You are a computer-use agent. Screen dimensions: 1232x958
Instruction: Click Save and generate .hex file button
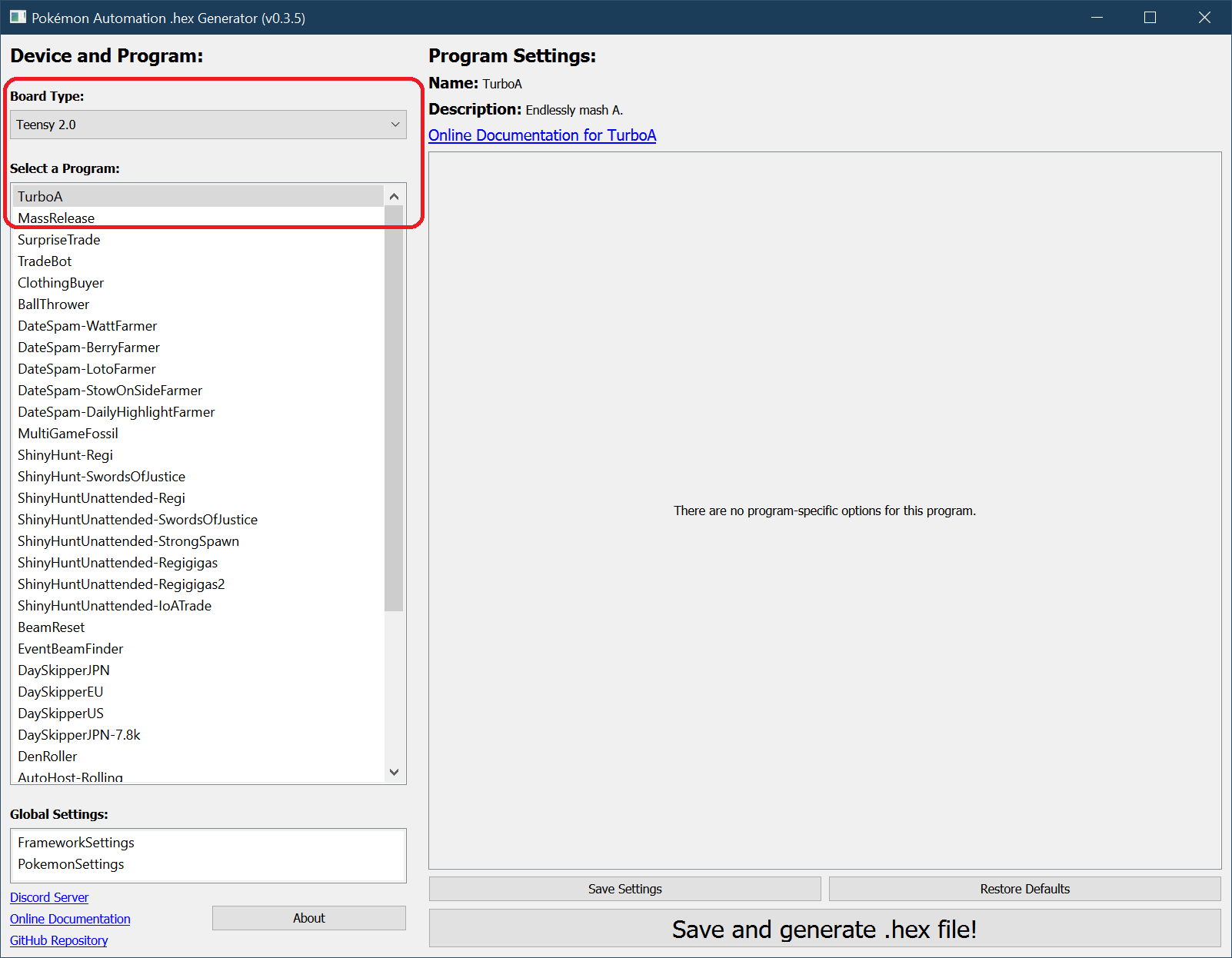tap(824, 929)
